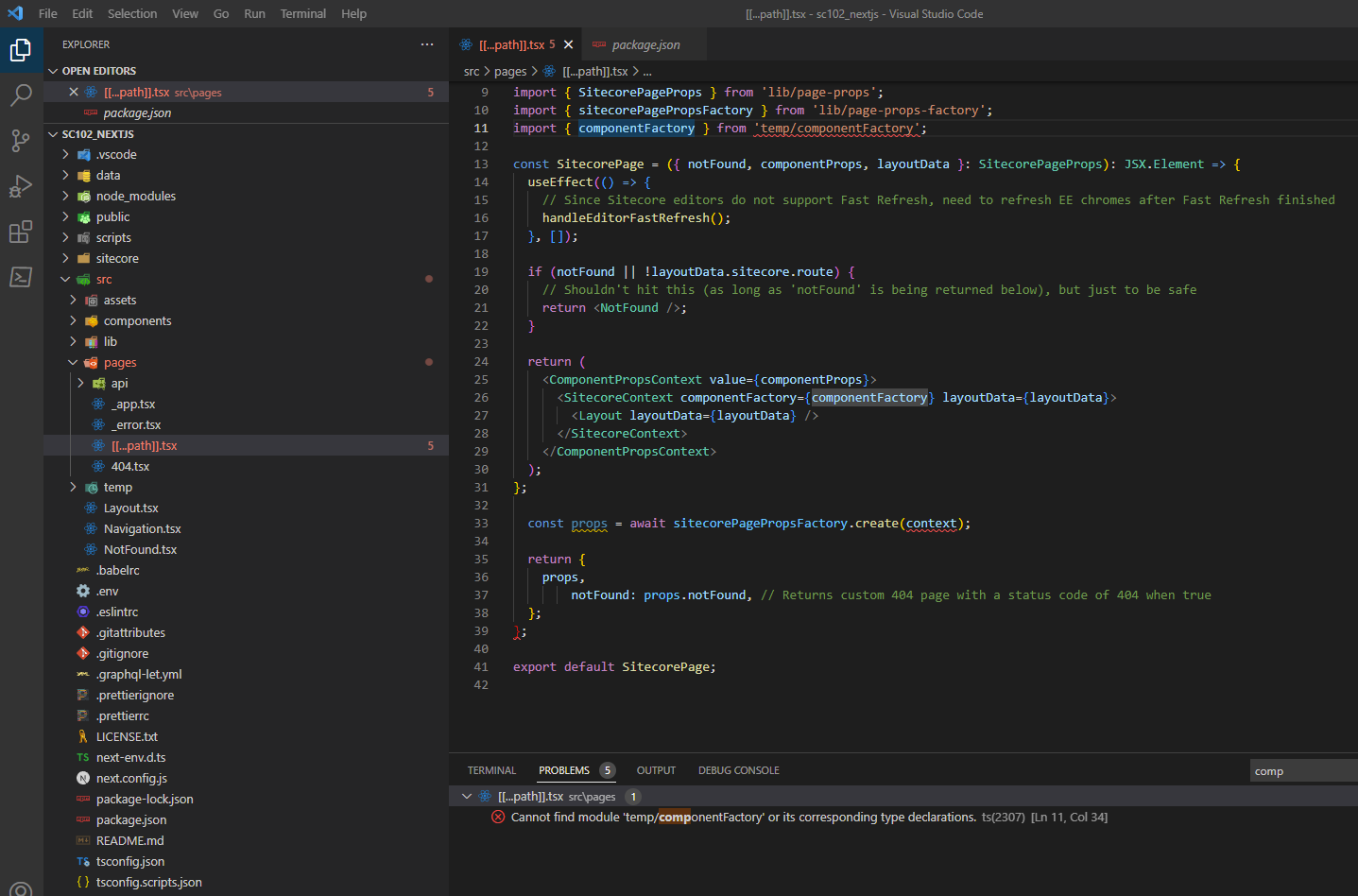This screenshot has width=1358, height=896.
Task: Open View menu
Action: click(x=185, y=13)
